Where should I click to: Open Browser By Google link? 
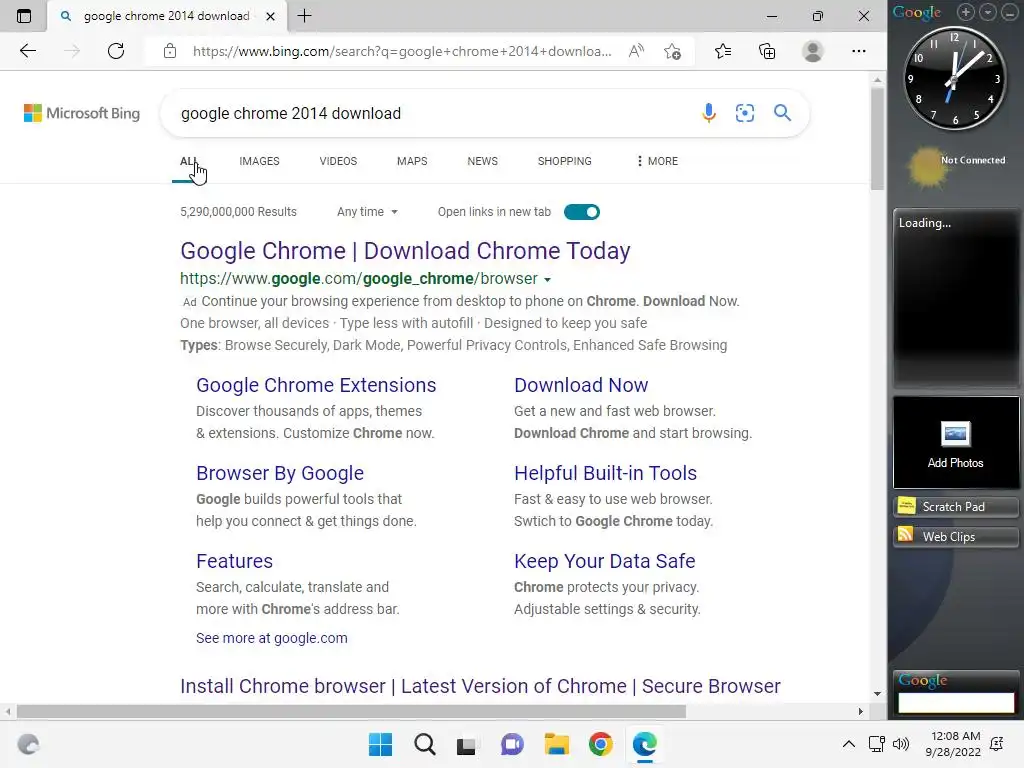click(x=280, y=473)
